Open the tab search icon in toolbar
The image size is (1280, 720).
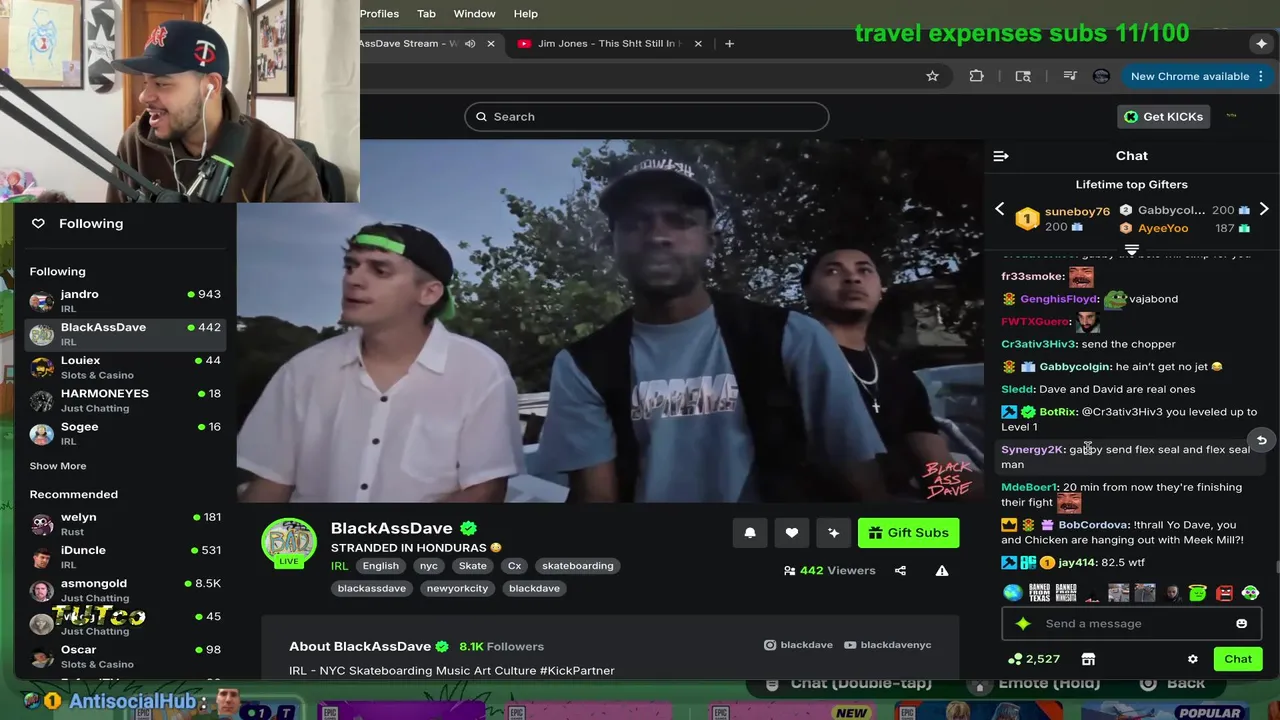1023,76
